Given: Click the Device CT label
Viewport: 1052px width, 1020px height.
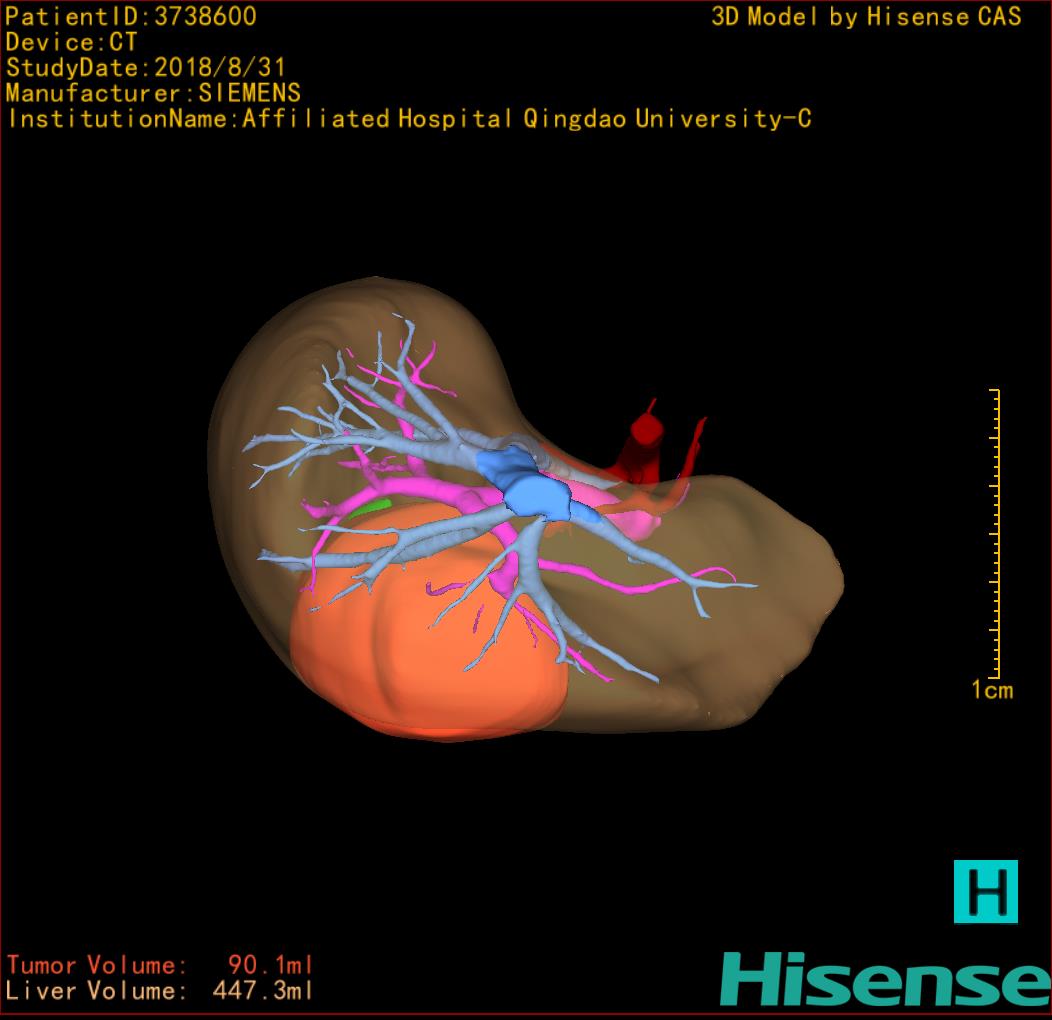Looking at the screenshot, I should [71, 42].
